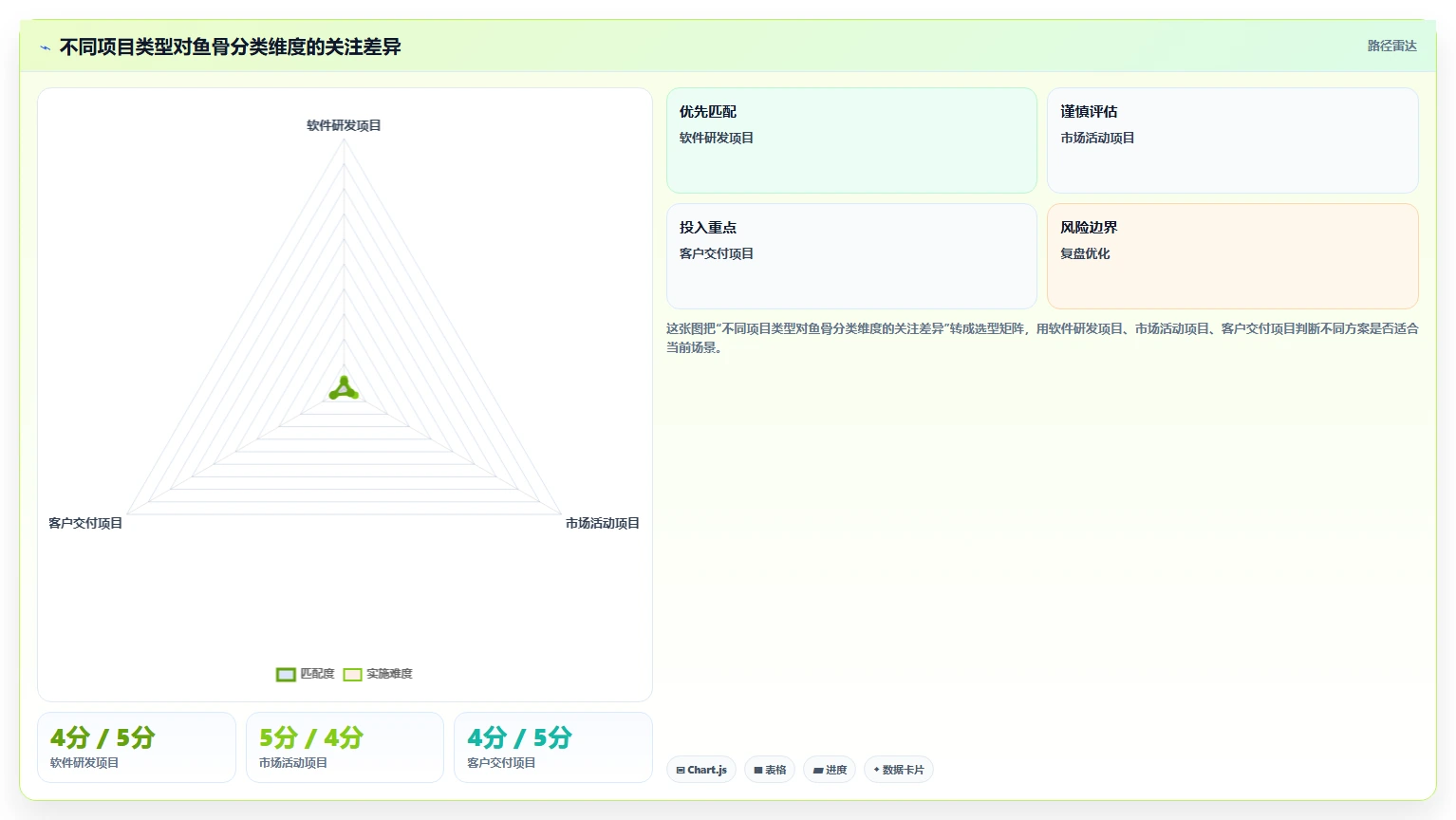Open the 4分 / 5分 客户交付项目 score card
This screenshot has width=1456, height=820.
[553, 748]
